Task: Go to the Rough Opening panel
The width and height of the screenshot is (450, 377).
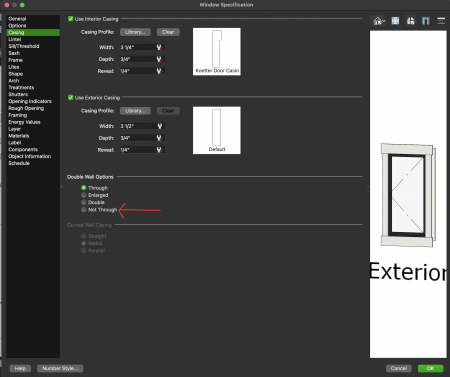Action: [33, 108]
